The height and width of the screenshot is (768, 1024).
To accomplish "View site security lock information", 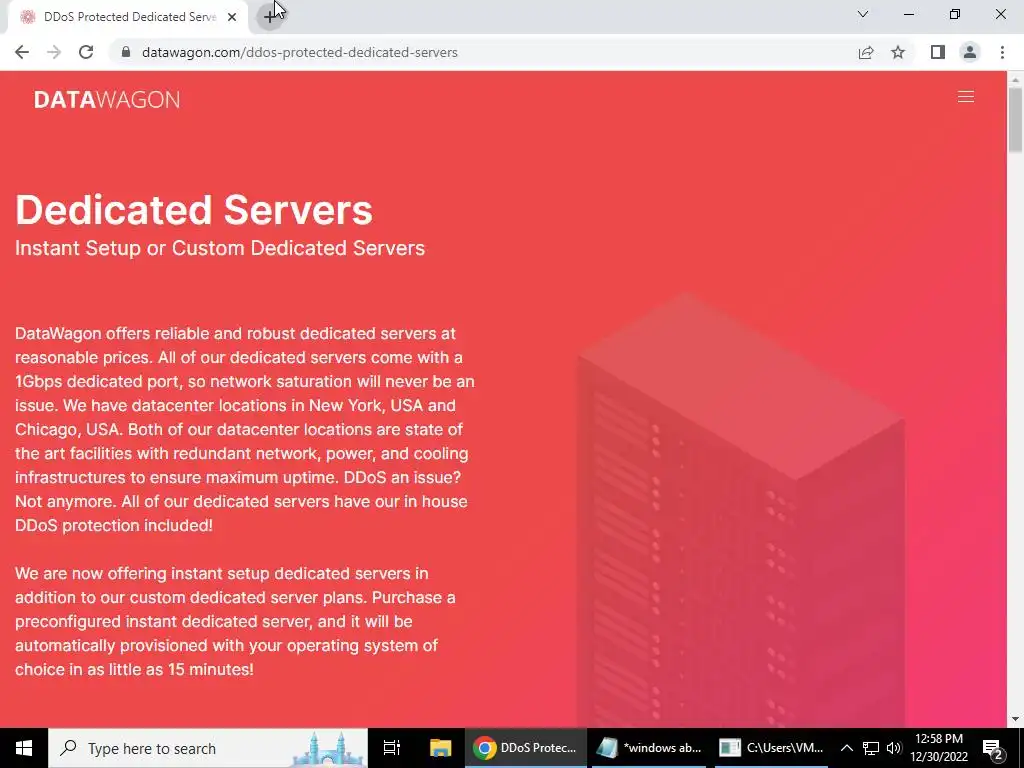I will point(126,52).
